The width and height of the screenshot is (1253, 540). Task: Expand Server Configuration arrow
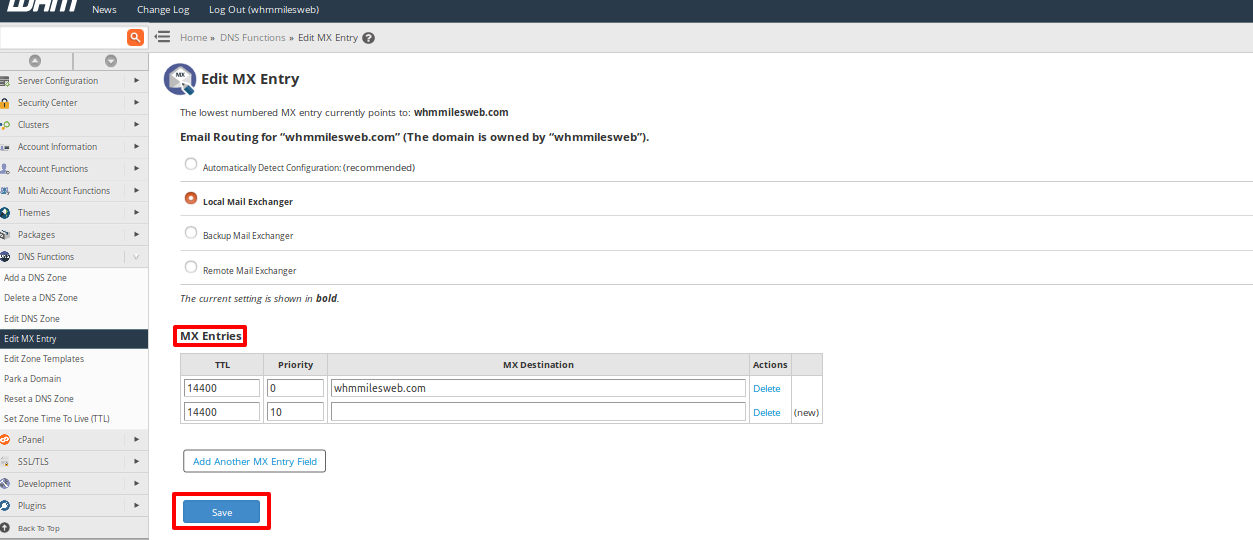[136, 81]
